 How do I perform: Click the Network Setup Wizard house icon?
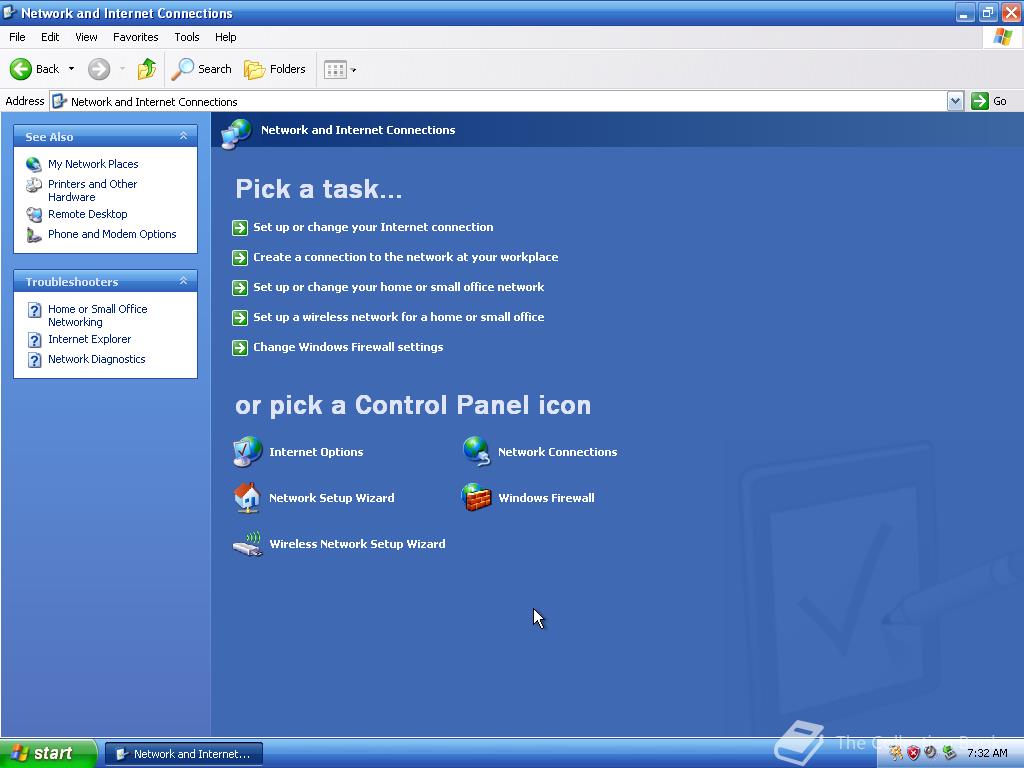tap(248, 498)
